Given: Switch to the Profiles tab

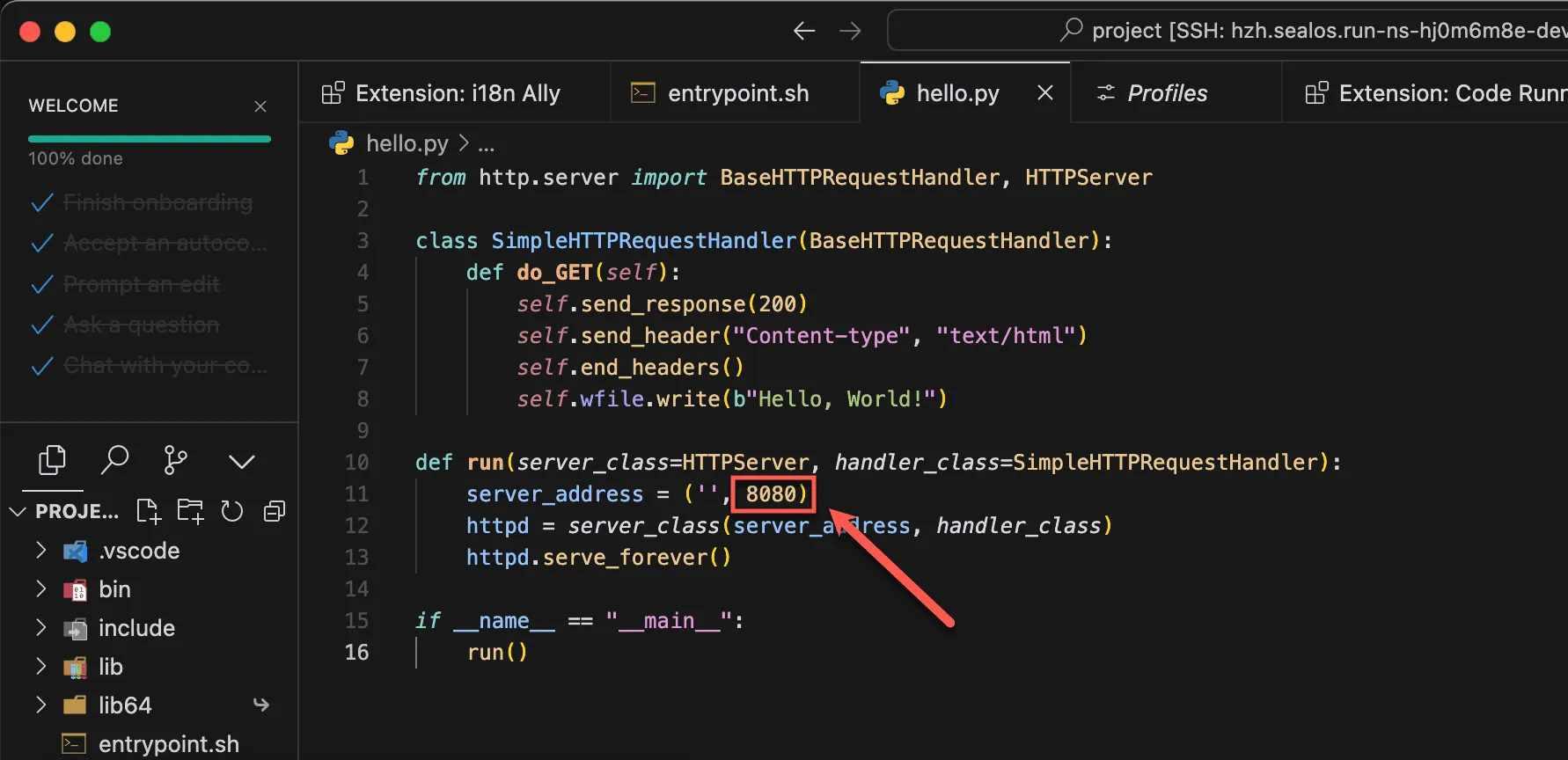Looking at the screenshot, I should 1166,93.
